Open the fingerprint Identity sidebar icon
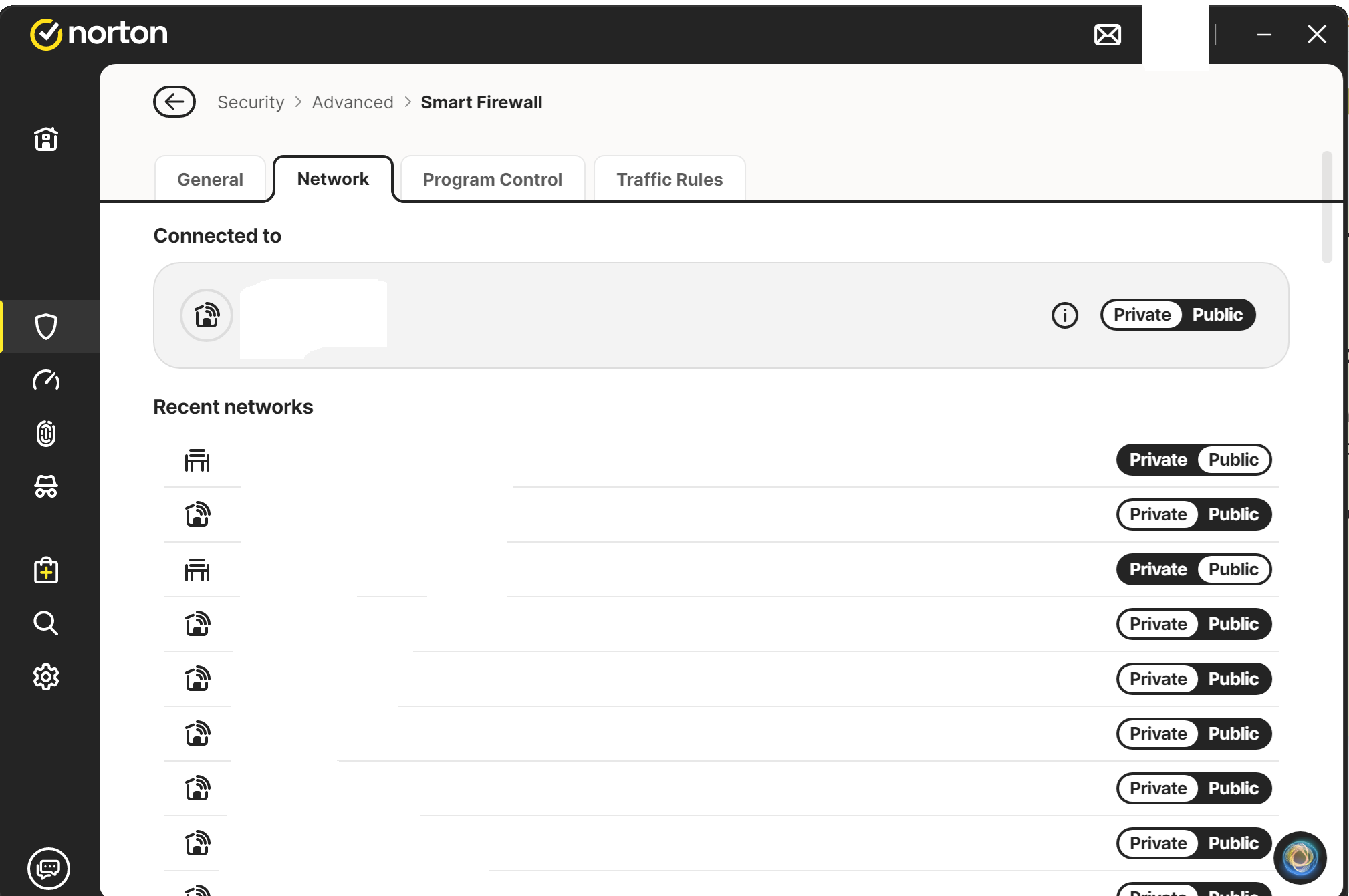The width and height of the screenshot is (1349, 896). point(46,434)
